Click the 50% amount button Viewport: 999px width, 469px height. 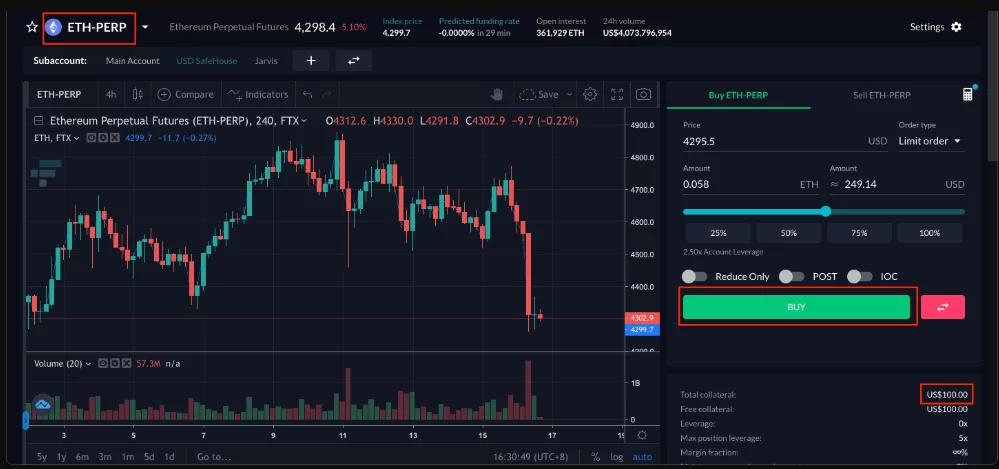[789, 232]
